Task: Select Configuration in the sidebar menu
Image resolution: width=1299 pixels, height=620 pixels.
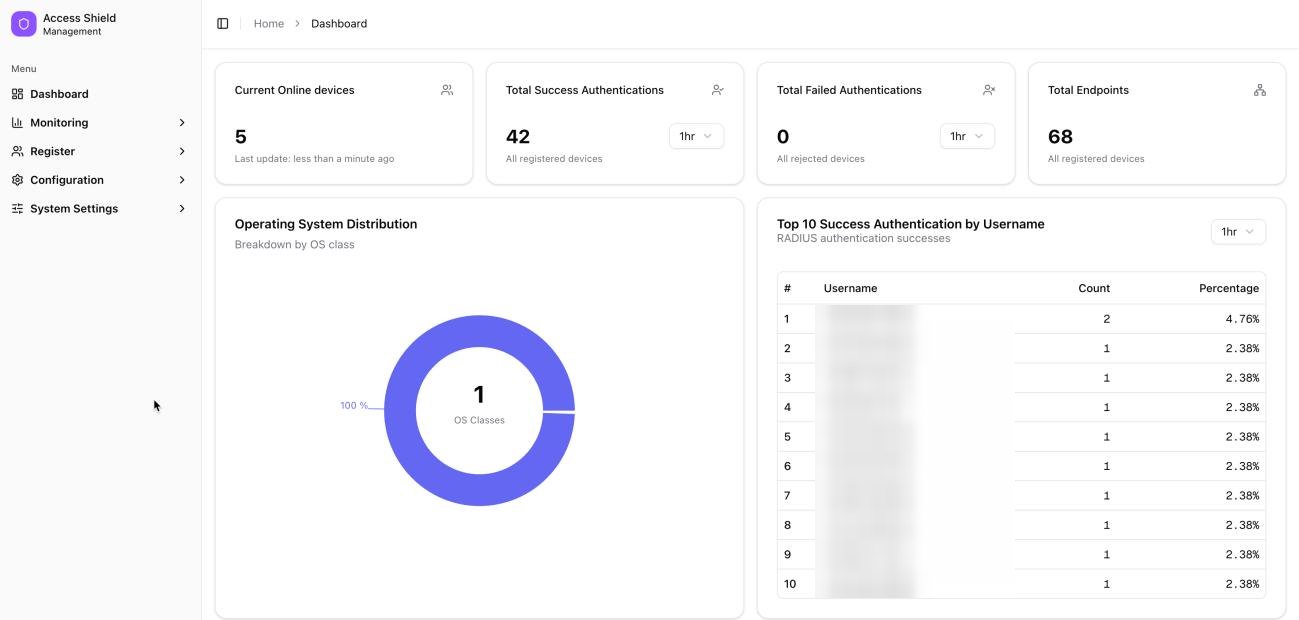Action: pos(100,180)
